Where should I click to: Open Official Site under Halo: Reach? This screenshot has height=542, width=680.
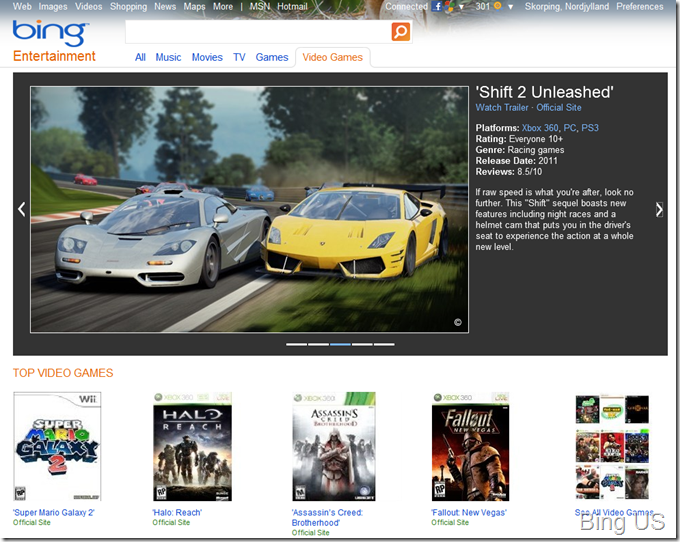point(171,522)
